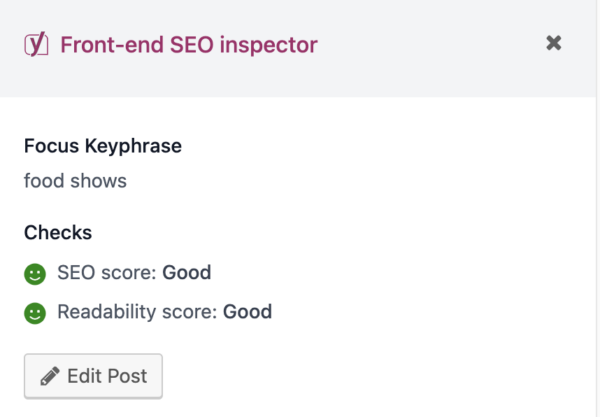
Task: Close the Front-end SEO inspector panel
Action: (x=554, y=43)
